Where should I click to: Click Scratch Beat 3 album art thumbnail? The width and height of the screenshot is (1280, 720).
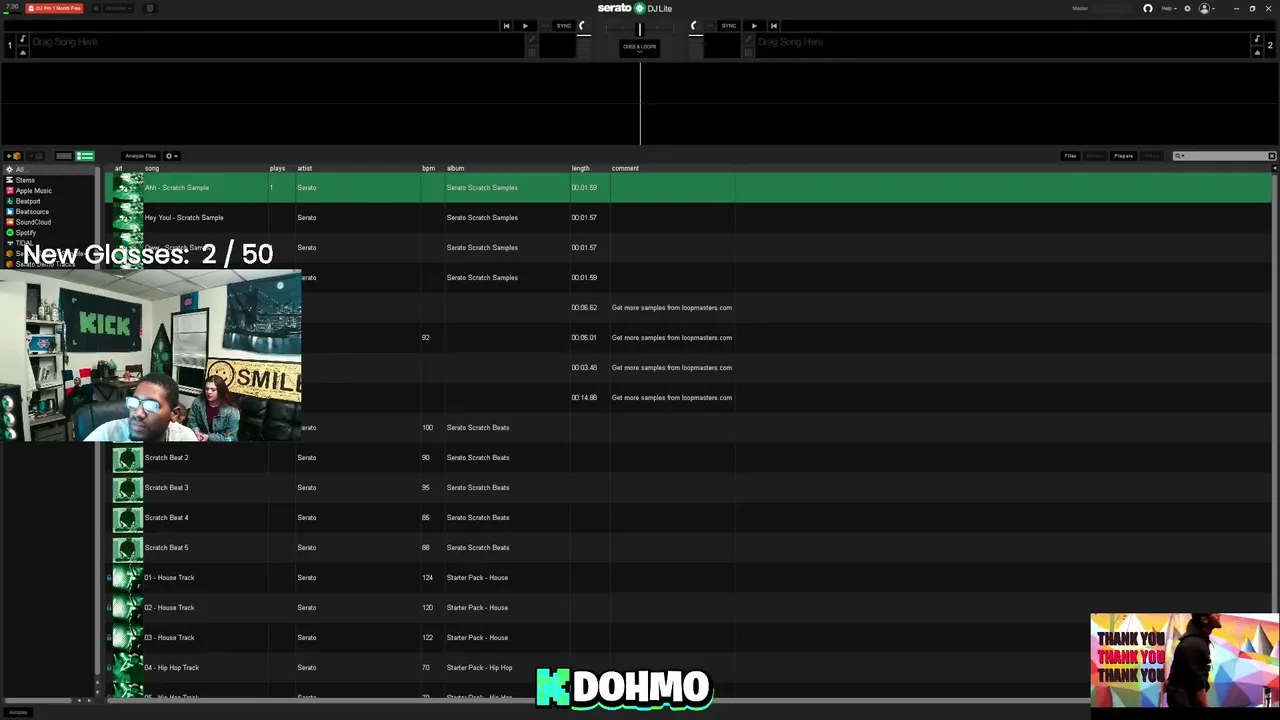click(127, 488)
